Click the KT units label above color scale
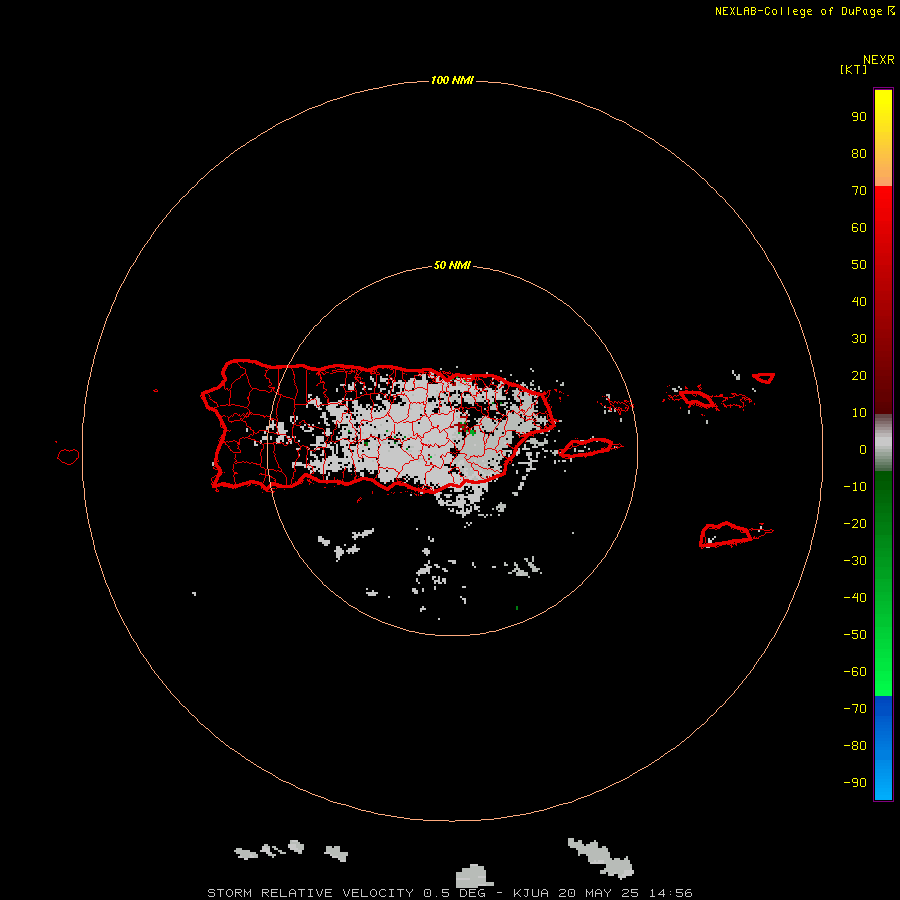The image size is (900, 900). [853, 69]
